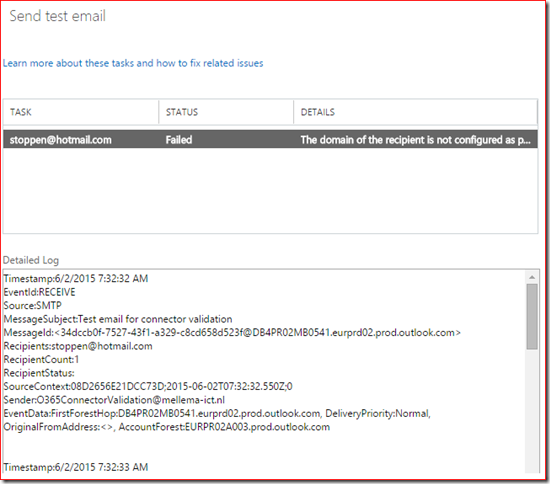Click the 'Send test email' heading
Screen dimensions: 550x484
coord(58,16)
